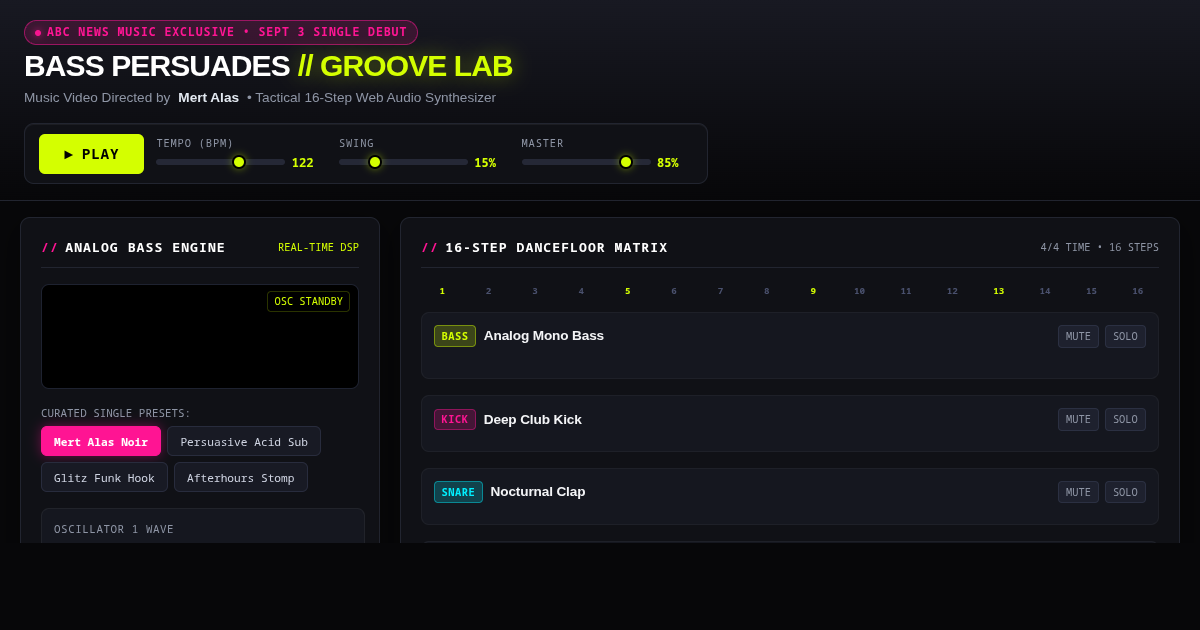The image size is (1200, 630).
Task: Click the Nocturnal Clap track name
Action: coord(538,492)
